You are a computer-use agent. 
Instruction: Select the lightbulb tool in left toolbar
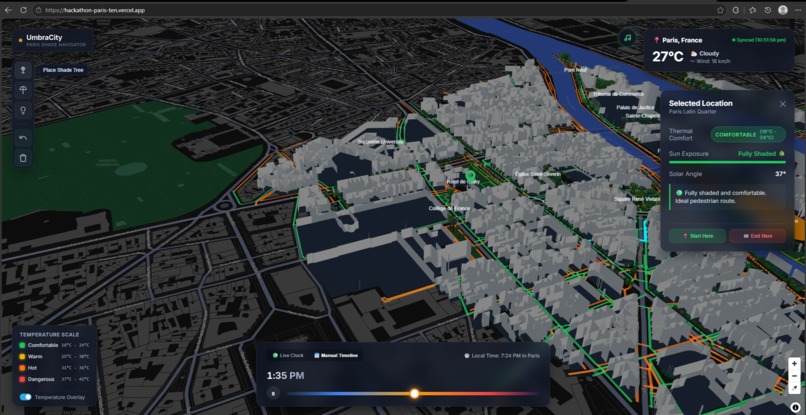click(x=23, y=110)
